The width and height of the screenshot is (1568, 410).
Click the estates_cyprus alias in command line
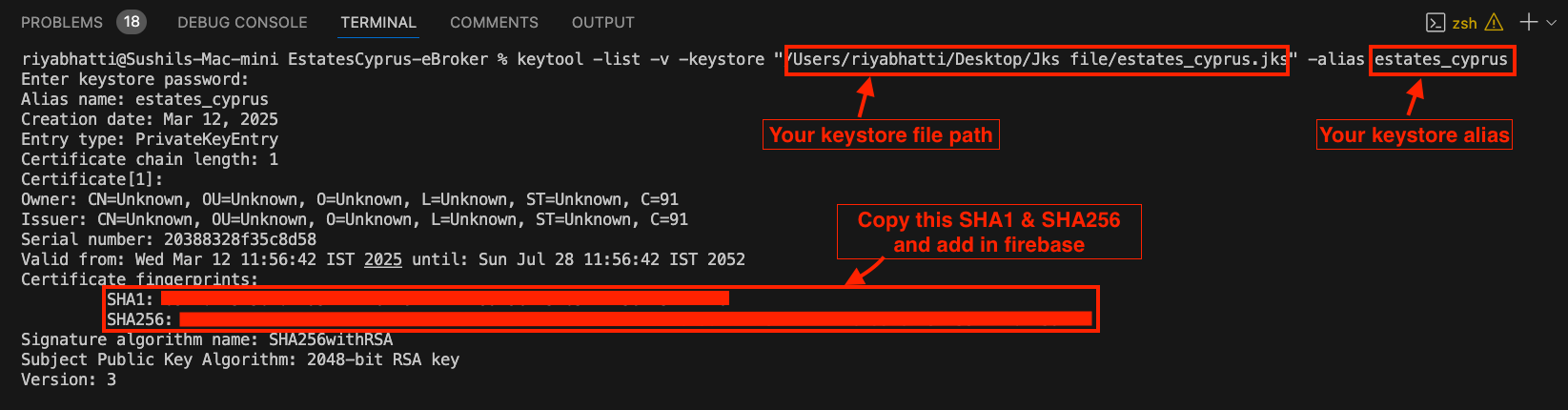(x=1441, y=60)
